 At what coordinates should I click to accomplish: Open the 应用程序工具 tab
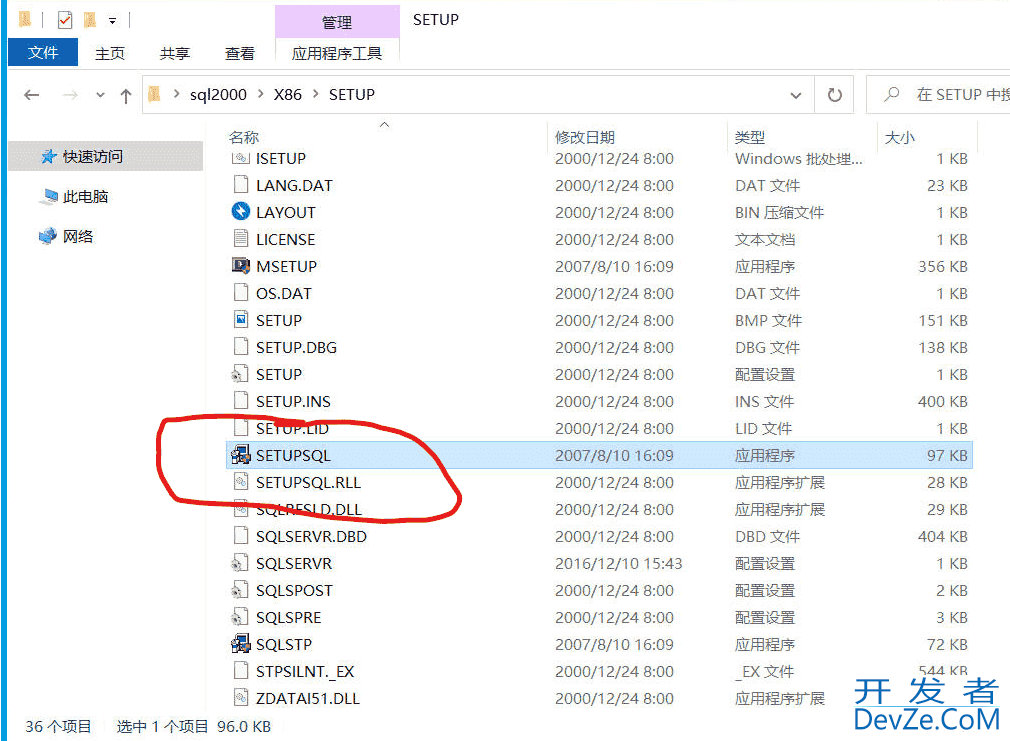pyautogui.click(x=337, y=53)
